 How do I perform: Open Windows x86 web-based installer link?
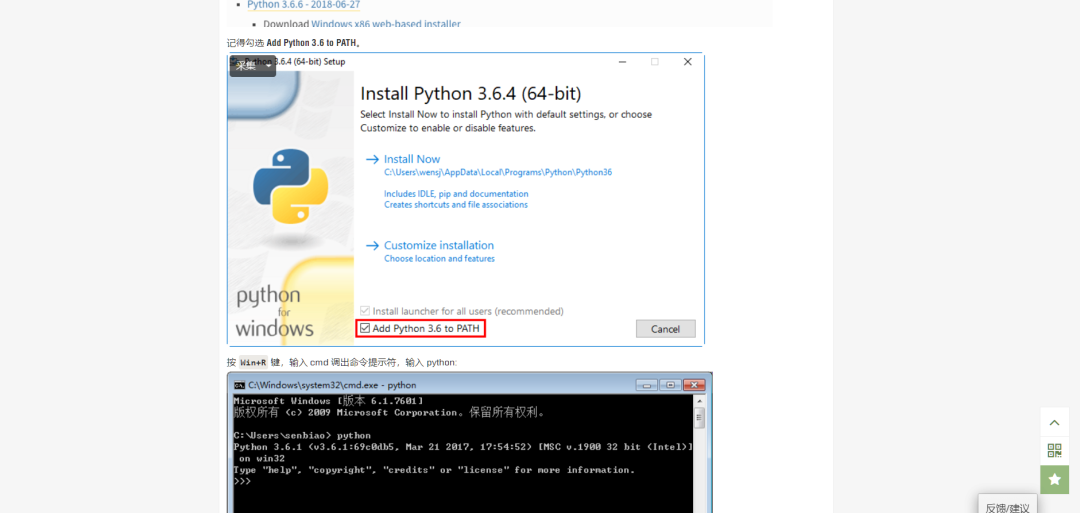click(x=385, y=24)
